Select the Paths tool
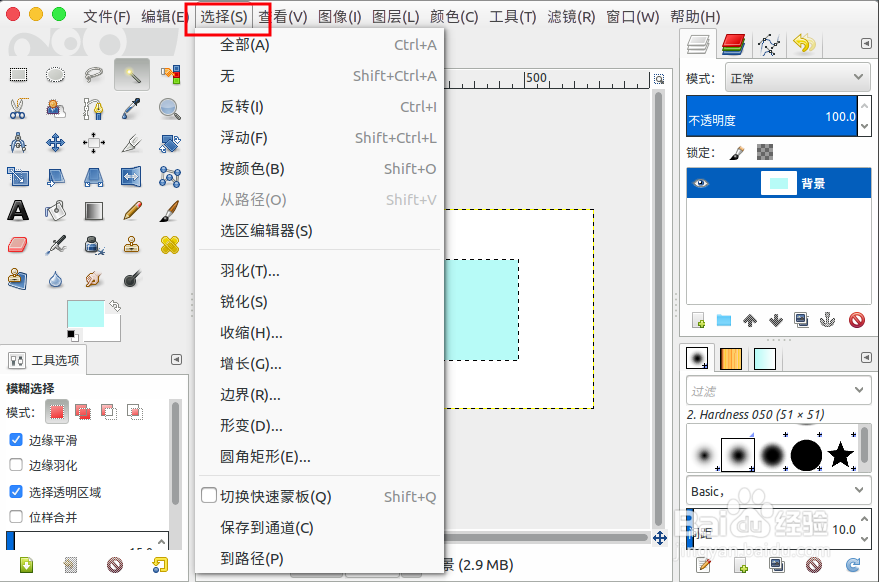879x582 pixels. click(94, 108)
